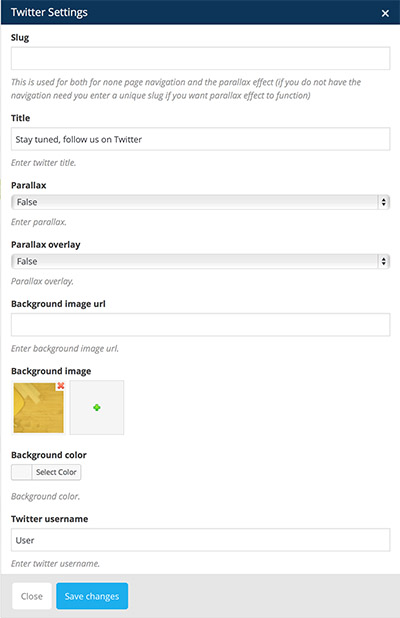The height and width of the screenshot is (618, 400).
Task: Focus the Slug input field
Action: 201,58
